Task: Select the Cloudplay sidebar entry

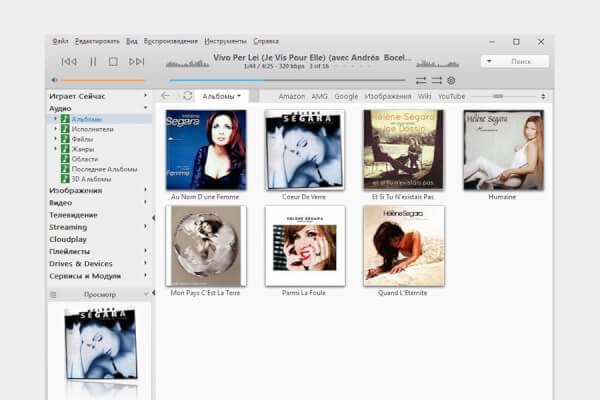Action: coord(68,239)
